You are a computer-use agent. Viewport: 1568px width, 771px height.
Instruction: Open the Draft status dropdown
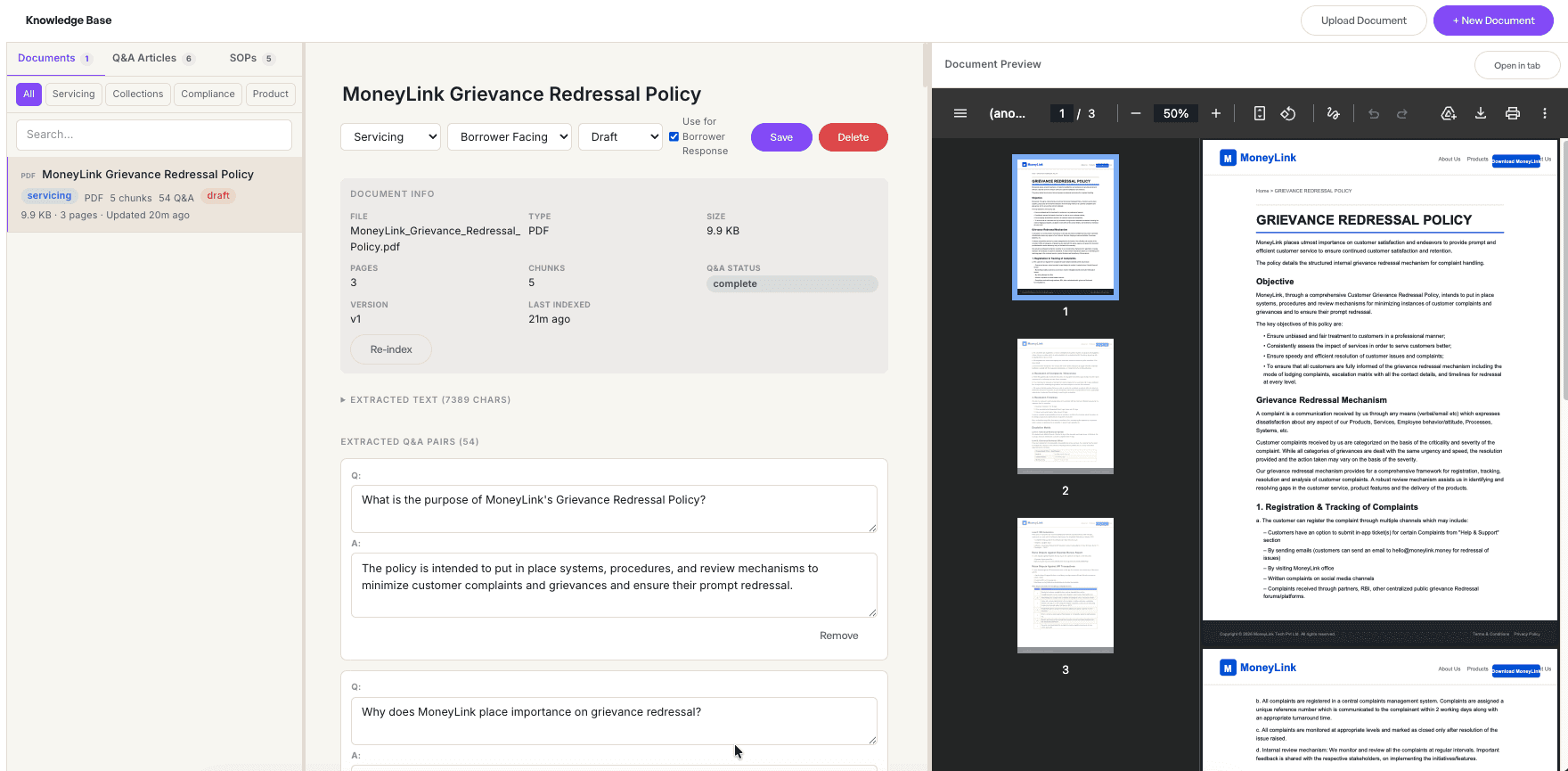tap(621, 136)
